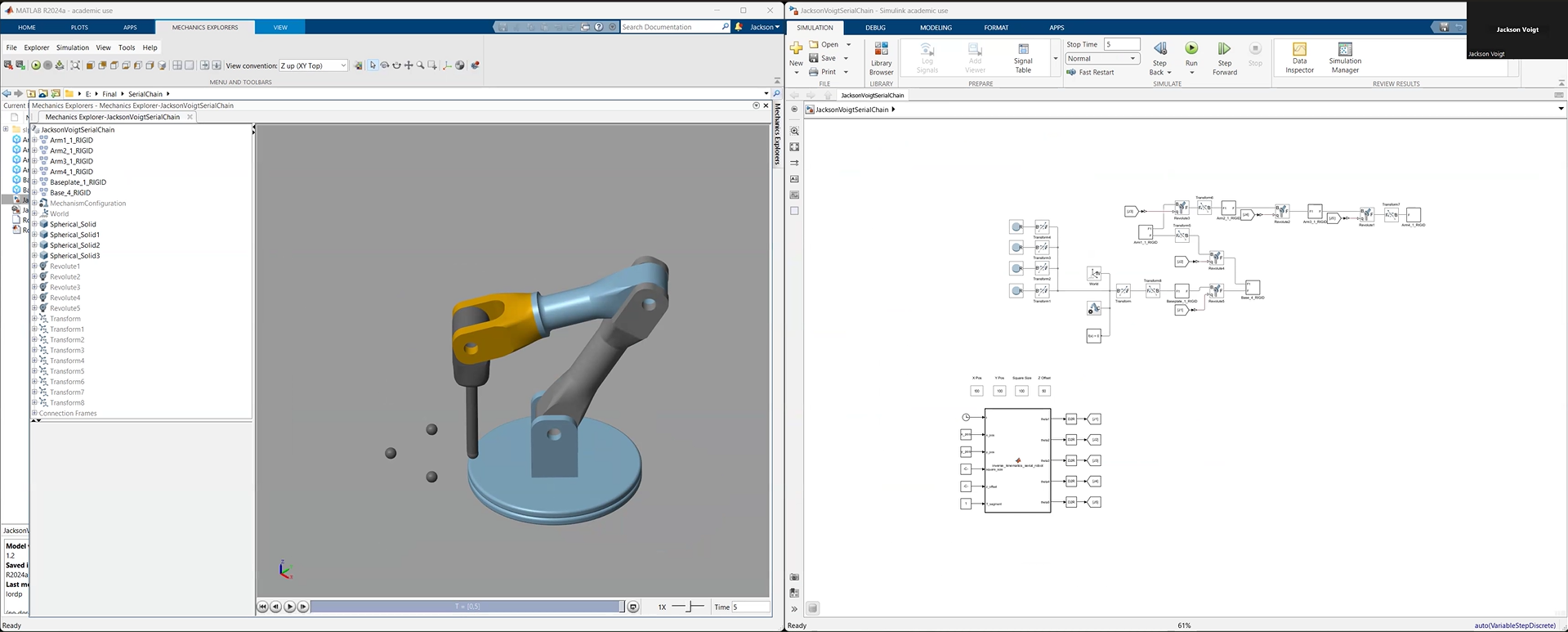The image size is (1568, 632).
Task: Click the Fast Restart button
Action: point(1090,72)
